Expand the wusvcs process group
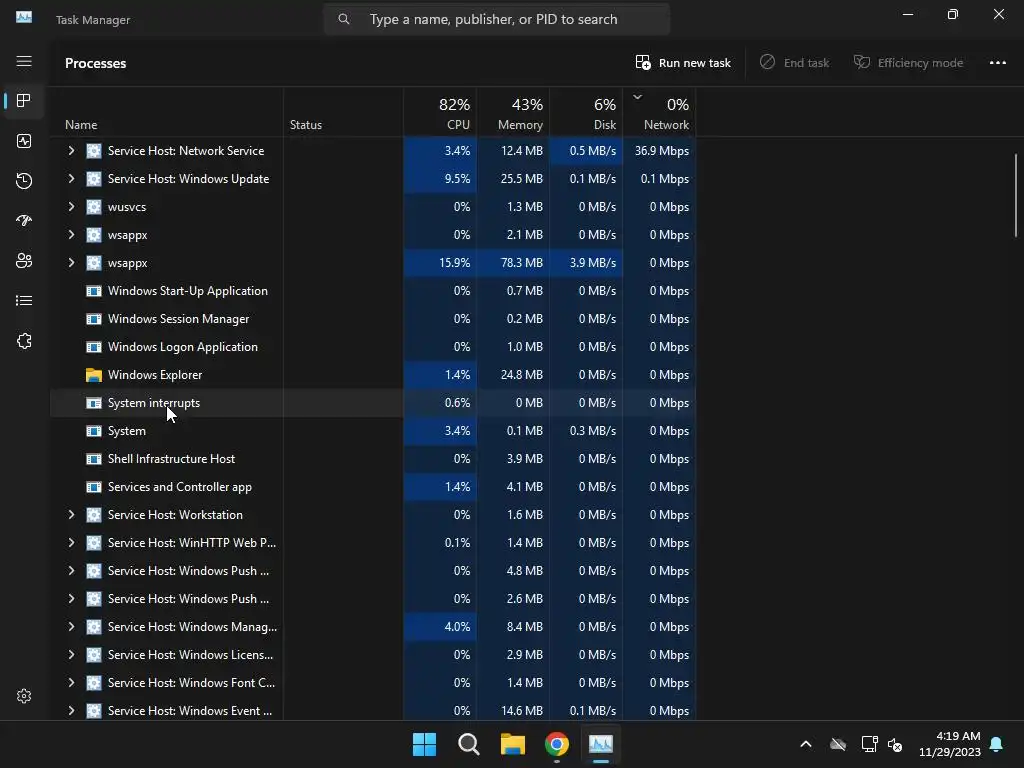Screen dimensions: 1024x768 [x=71, y=207]
